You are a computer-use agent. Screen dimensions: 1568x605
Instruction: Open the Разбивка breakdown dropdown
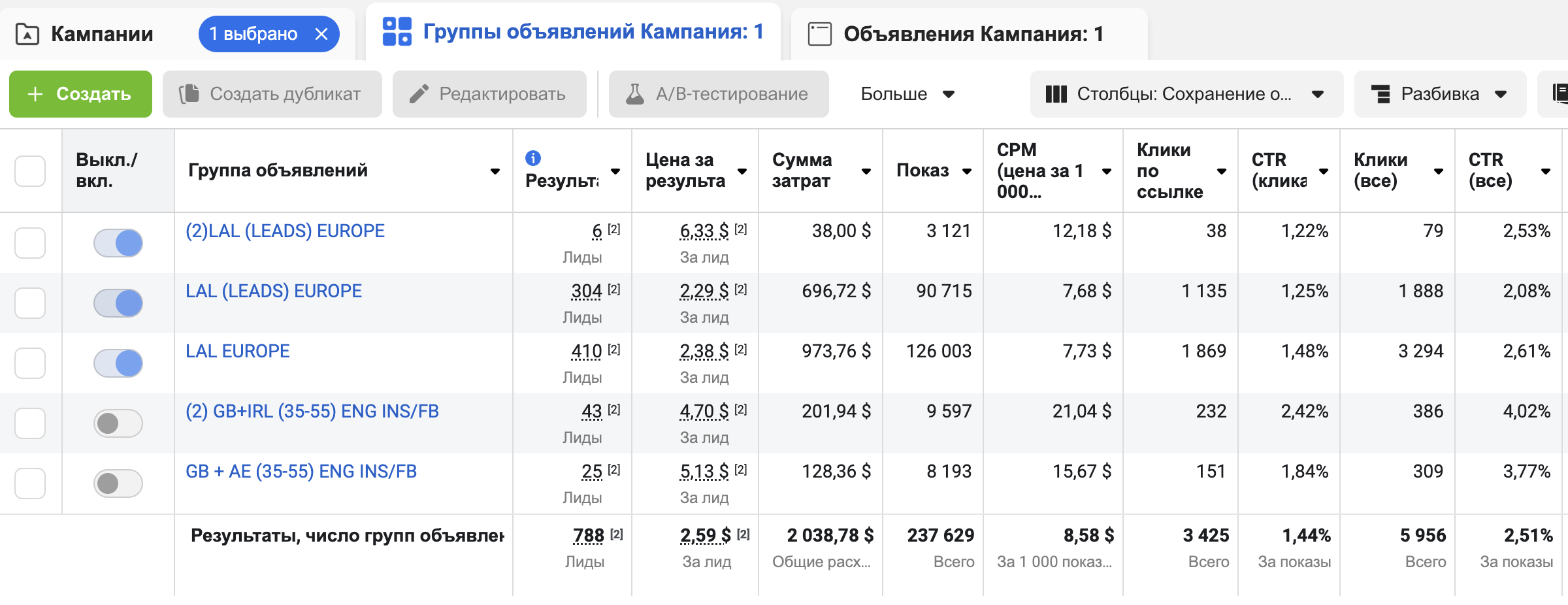pyautogui.click(x=1439, y=94)
